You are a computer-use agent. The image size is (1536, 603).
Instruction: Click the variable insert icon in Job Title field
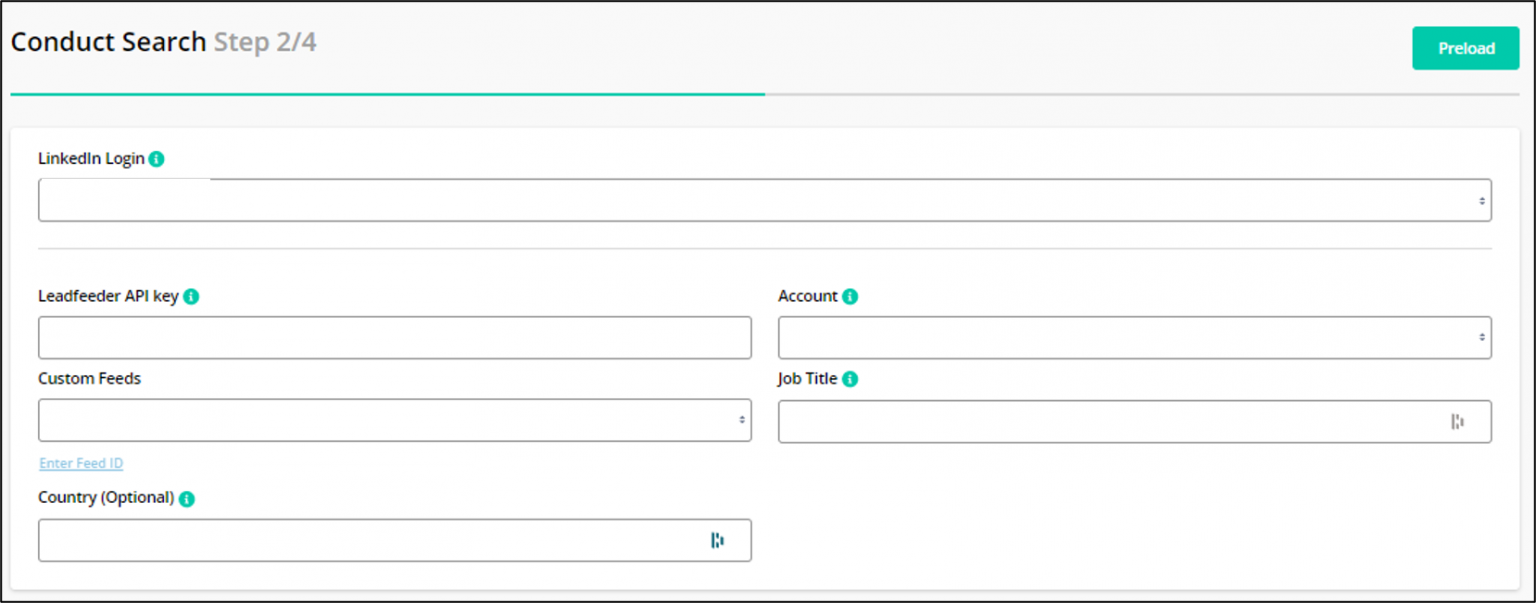tap(1459, 421)
